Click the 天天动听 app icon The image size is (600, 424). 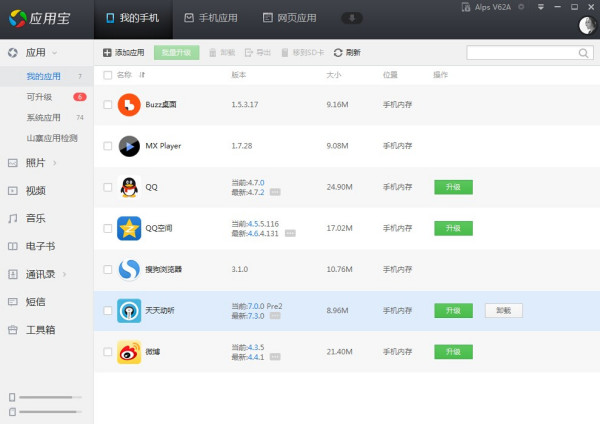(x=129, y=311)
